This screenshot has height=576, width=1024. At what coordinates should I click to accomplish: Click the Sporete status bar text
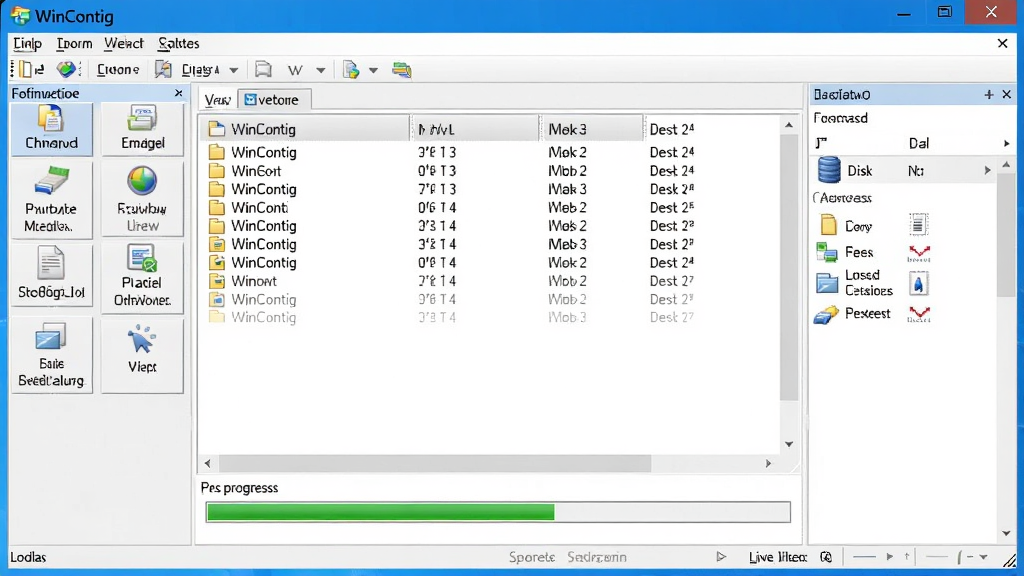[532, 557]
